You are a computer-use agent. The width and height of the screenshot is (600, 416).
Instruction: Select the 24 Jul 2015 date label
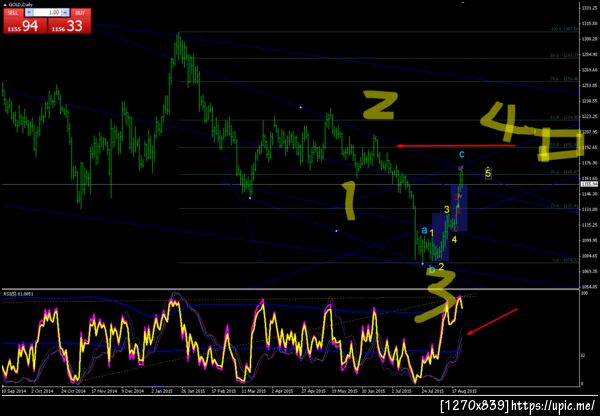click(x=433, y=391)
